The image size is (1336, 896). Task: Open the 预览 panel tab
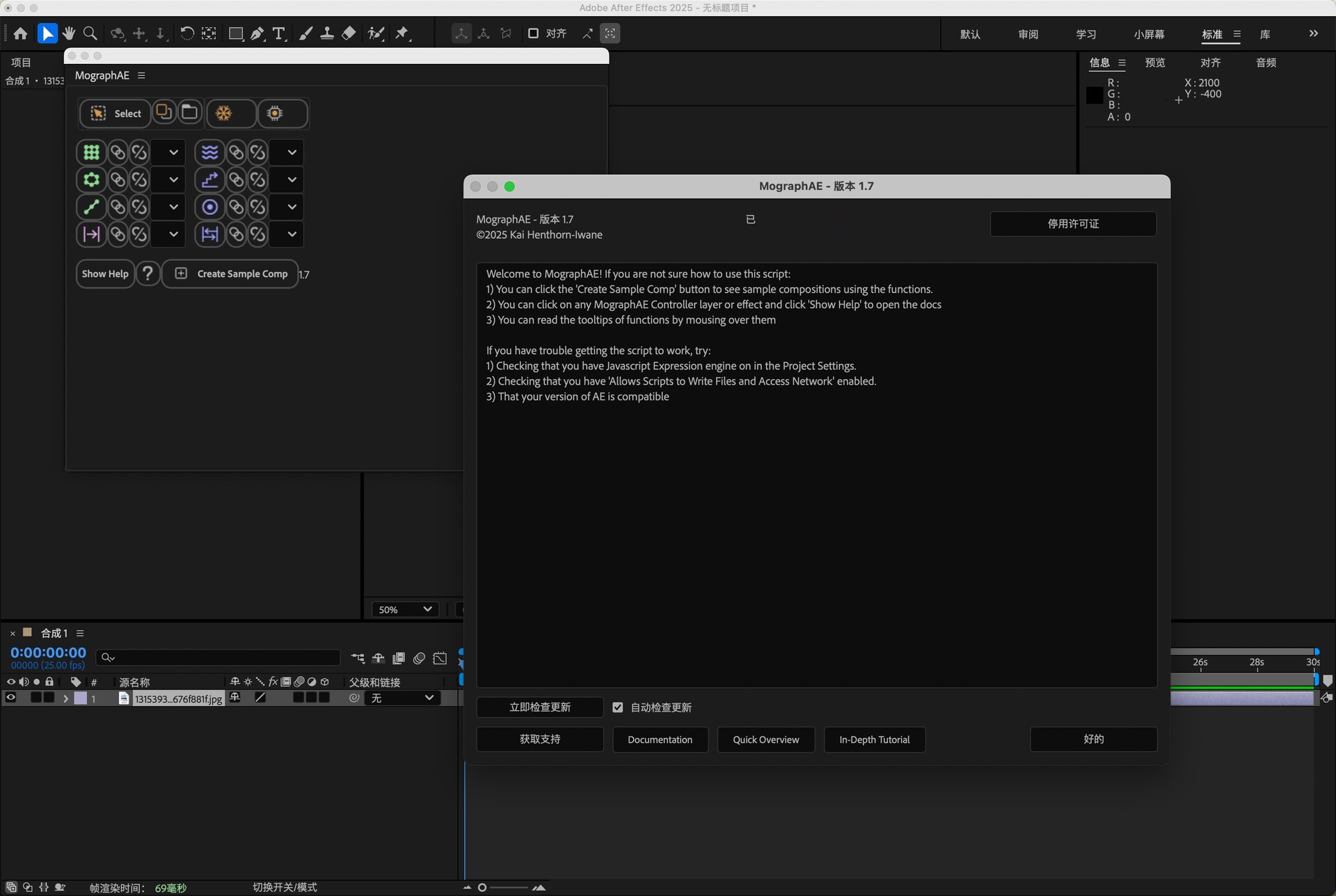coord(1155,63)
